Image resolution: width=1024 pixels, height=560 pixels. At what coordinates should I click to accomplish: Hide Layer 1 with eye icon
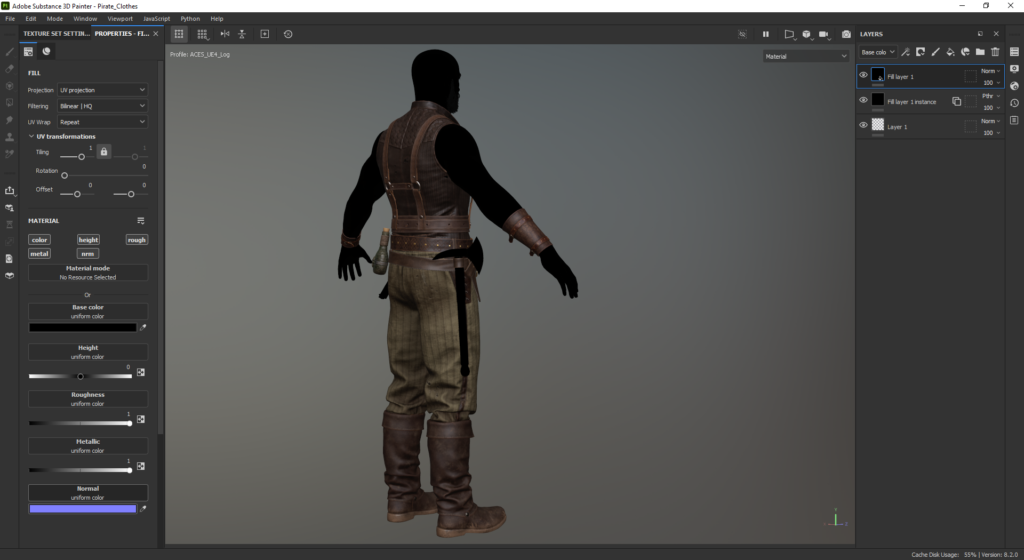(863, 125)
